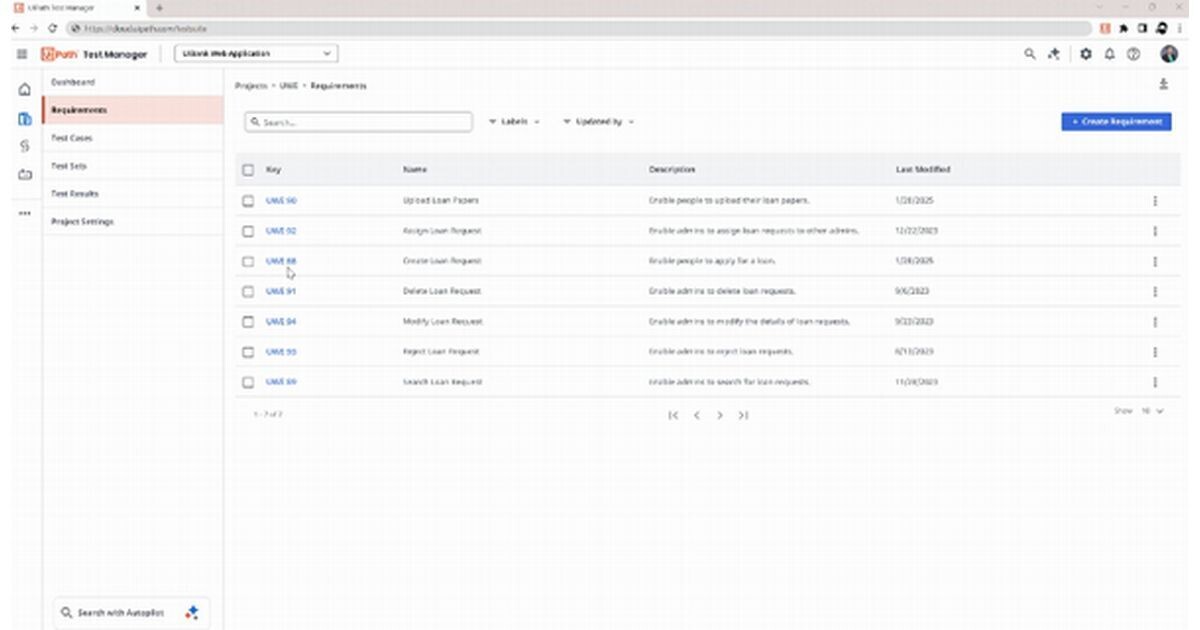This screenshot has width=1200, height=630.
Task: Open the Updated by filter dropdown
Action: point(598,122)
